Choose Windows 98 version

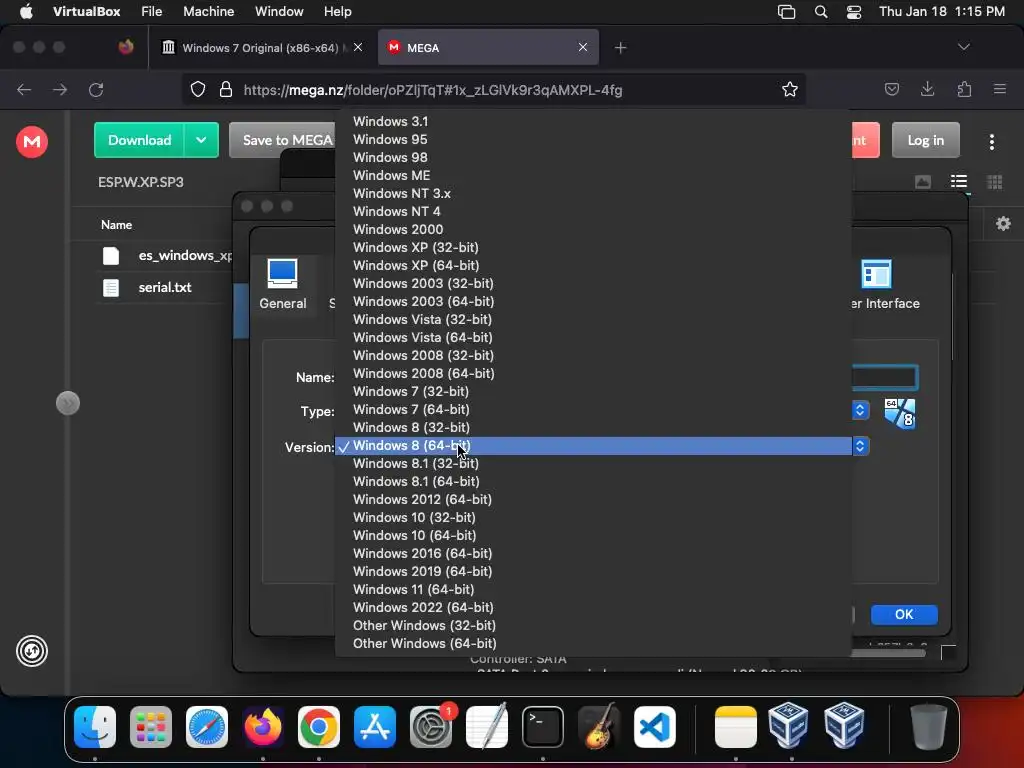tap(593, 157)
